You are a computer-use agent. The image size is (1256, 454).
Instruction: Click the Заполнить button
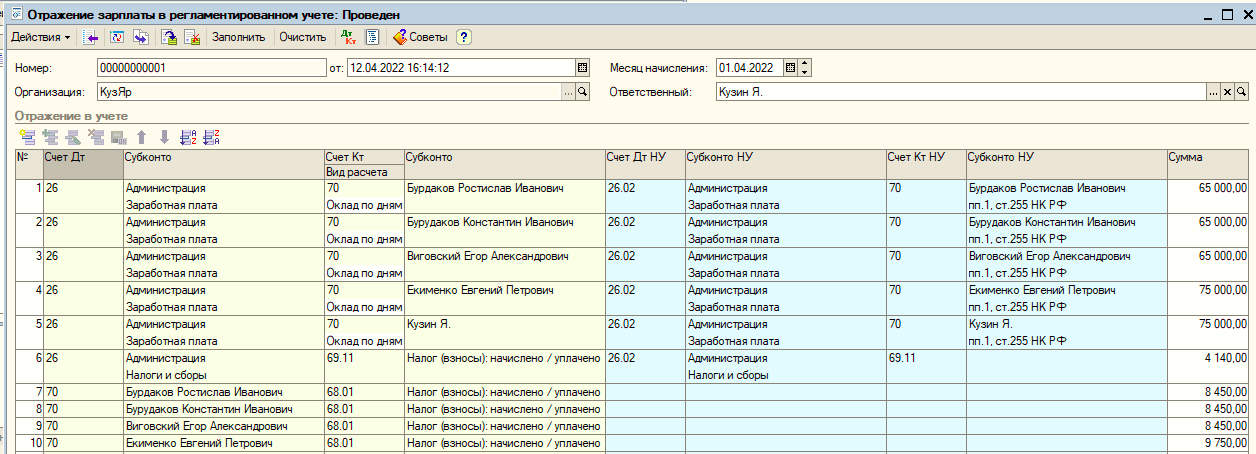coord(238,37)
